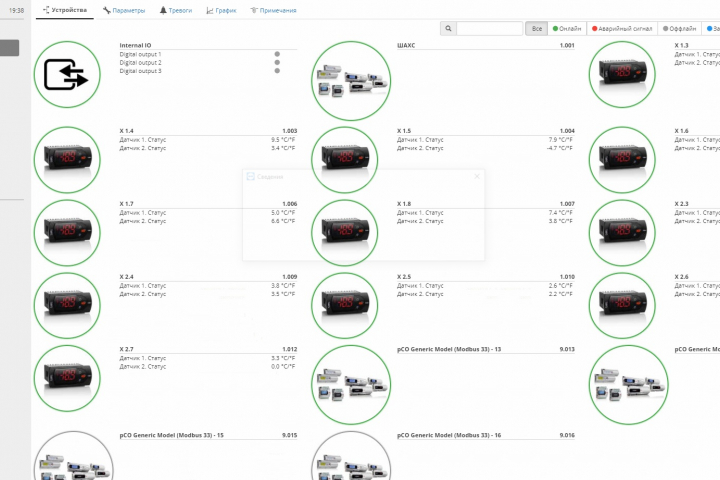720x480 pixels.
Task: Click the pCO Generic Model (Modbus 33) - 16 title
Action: click(x=449, y=435)
